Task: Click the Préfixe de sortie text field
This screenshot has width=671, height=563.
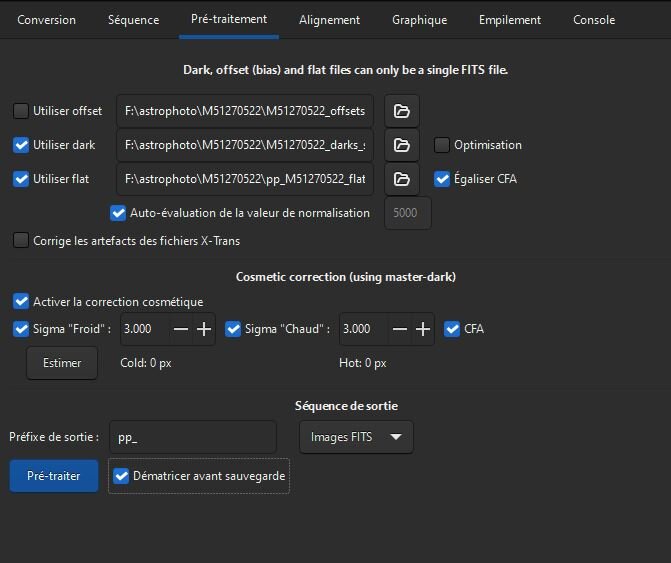Action: pos(192,437)
